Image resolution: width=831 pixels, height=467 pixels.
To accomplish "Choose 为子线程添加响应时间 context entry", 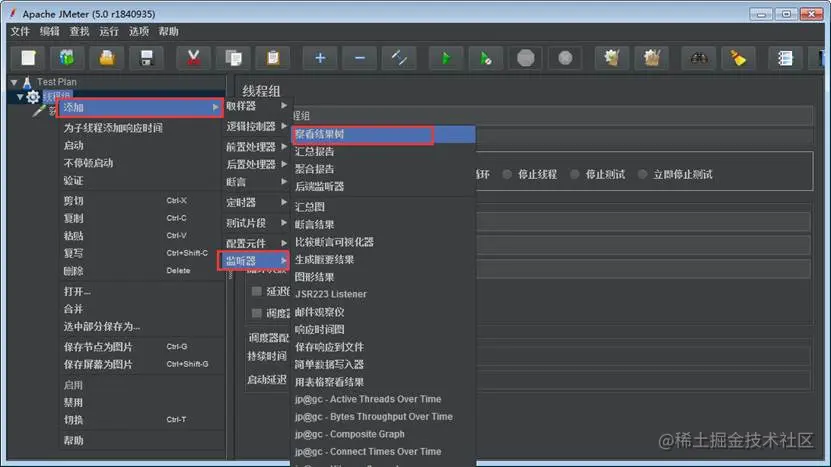I will [142, 128].
